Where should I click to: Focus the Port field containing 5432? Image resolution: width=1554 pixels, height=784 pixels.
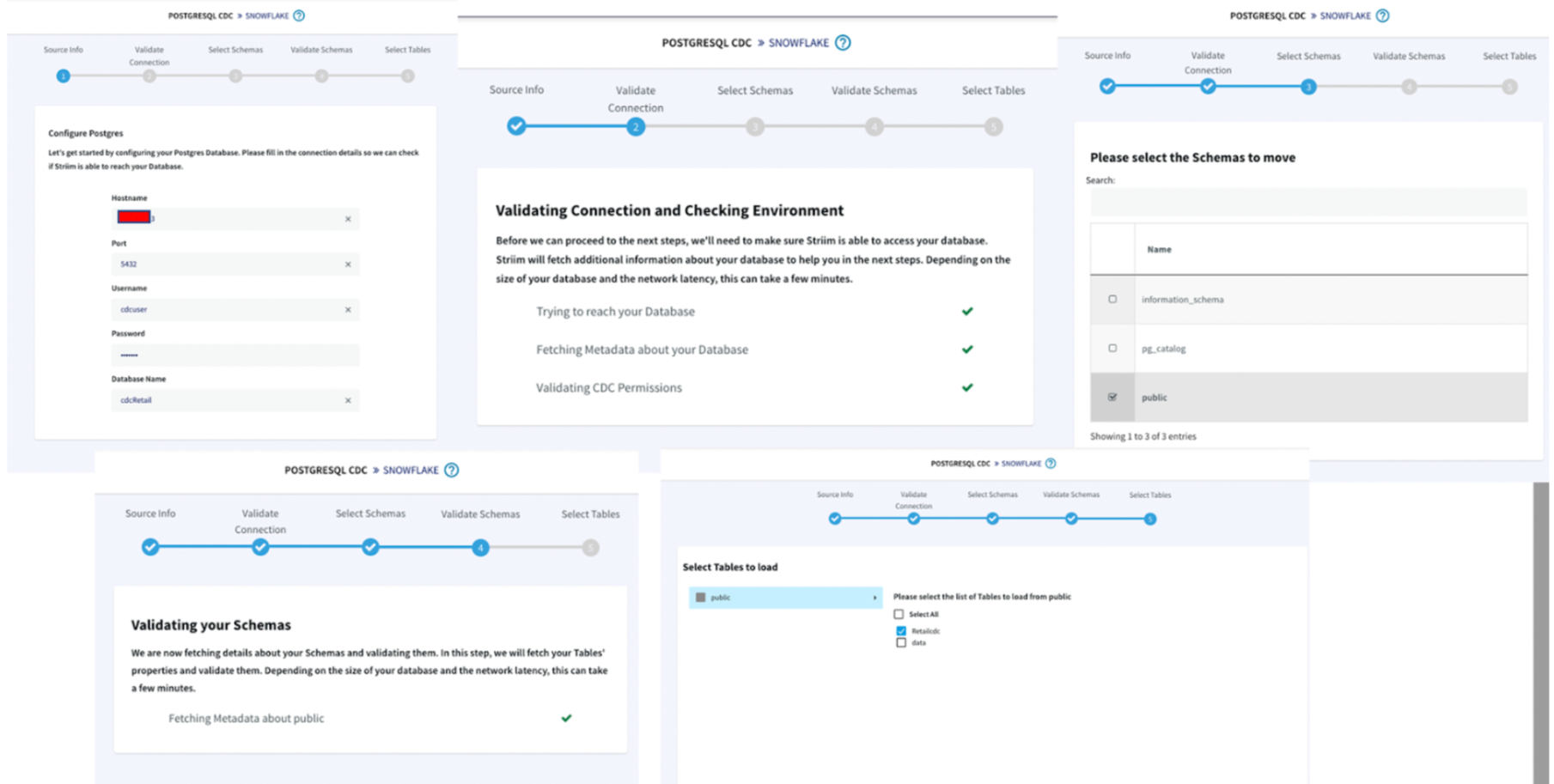pyautogui.click(x=235, y=264)
